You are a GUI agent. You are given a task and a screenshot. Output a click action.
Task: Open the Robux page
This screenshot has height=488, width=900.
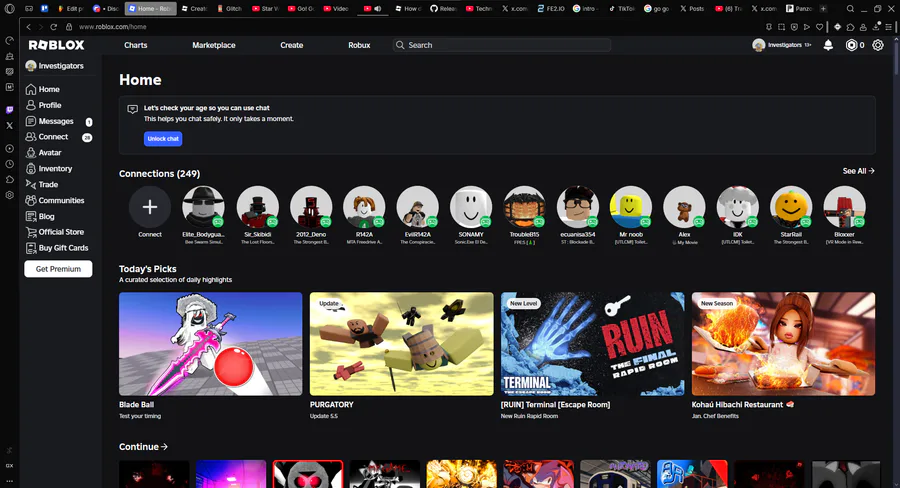coord(359,45)
